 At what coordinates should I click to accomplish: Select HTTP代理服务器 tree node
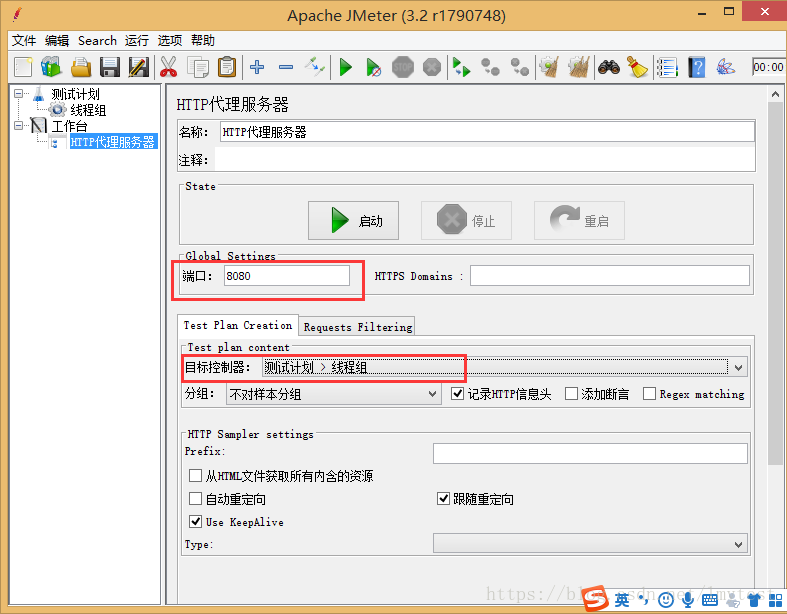tap(113, 142)
